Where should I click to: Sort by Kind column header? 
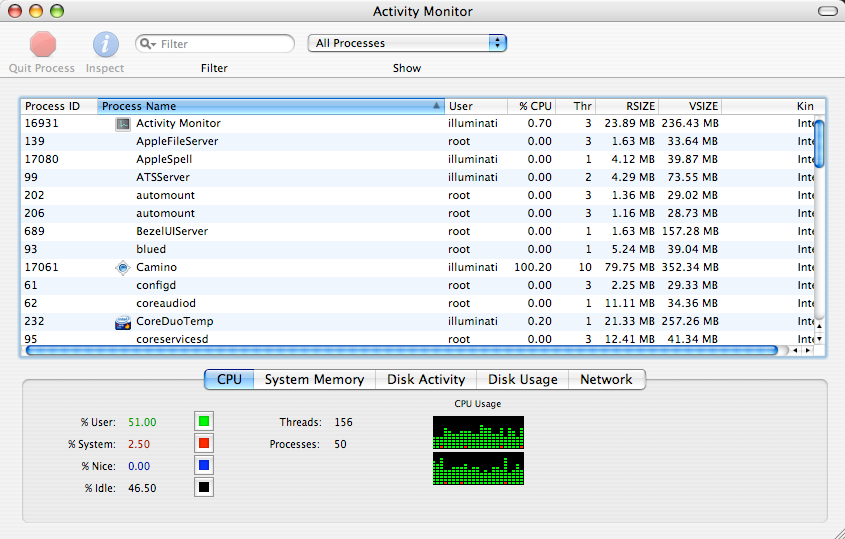773,106
